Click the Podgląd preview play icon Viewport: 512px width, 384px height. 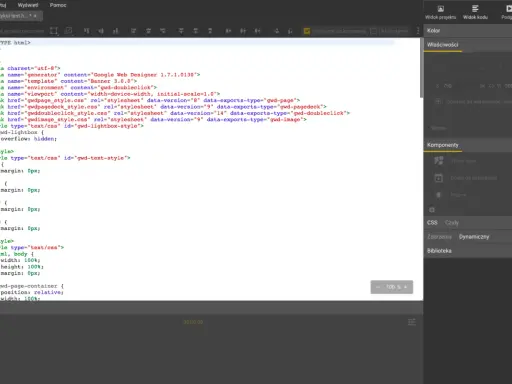point(509,9)
